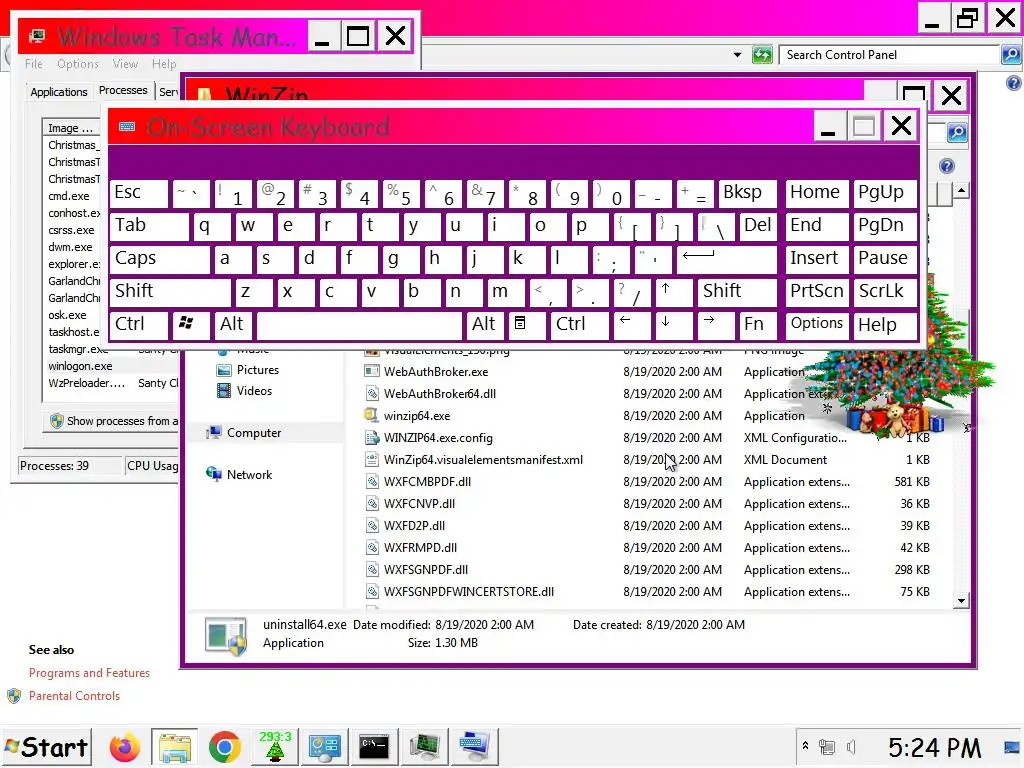Image resolution: width=1024 pixels, height=768 pixels.
Task: Click the clock showing 5:24 PM
Action: pyautogui.click(x=934, y=747)
